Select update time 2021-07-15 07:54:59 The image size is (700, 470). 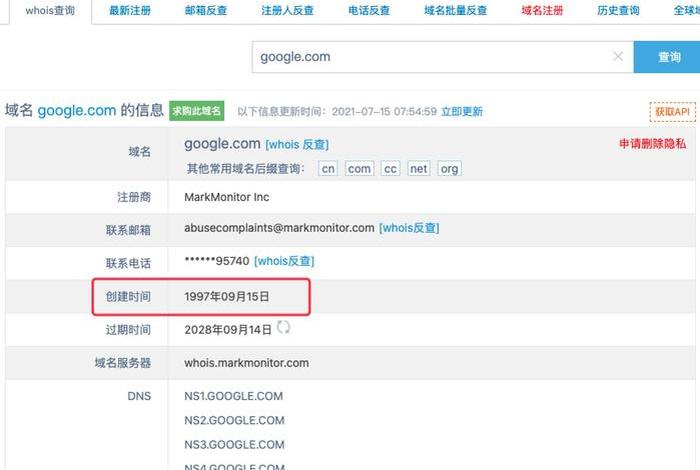pyautogui.click(x=384, y=112)
